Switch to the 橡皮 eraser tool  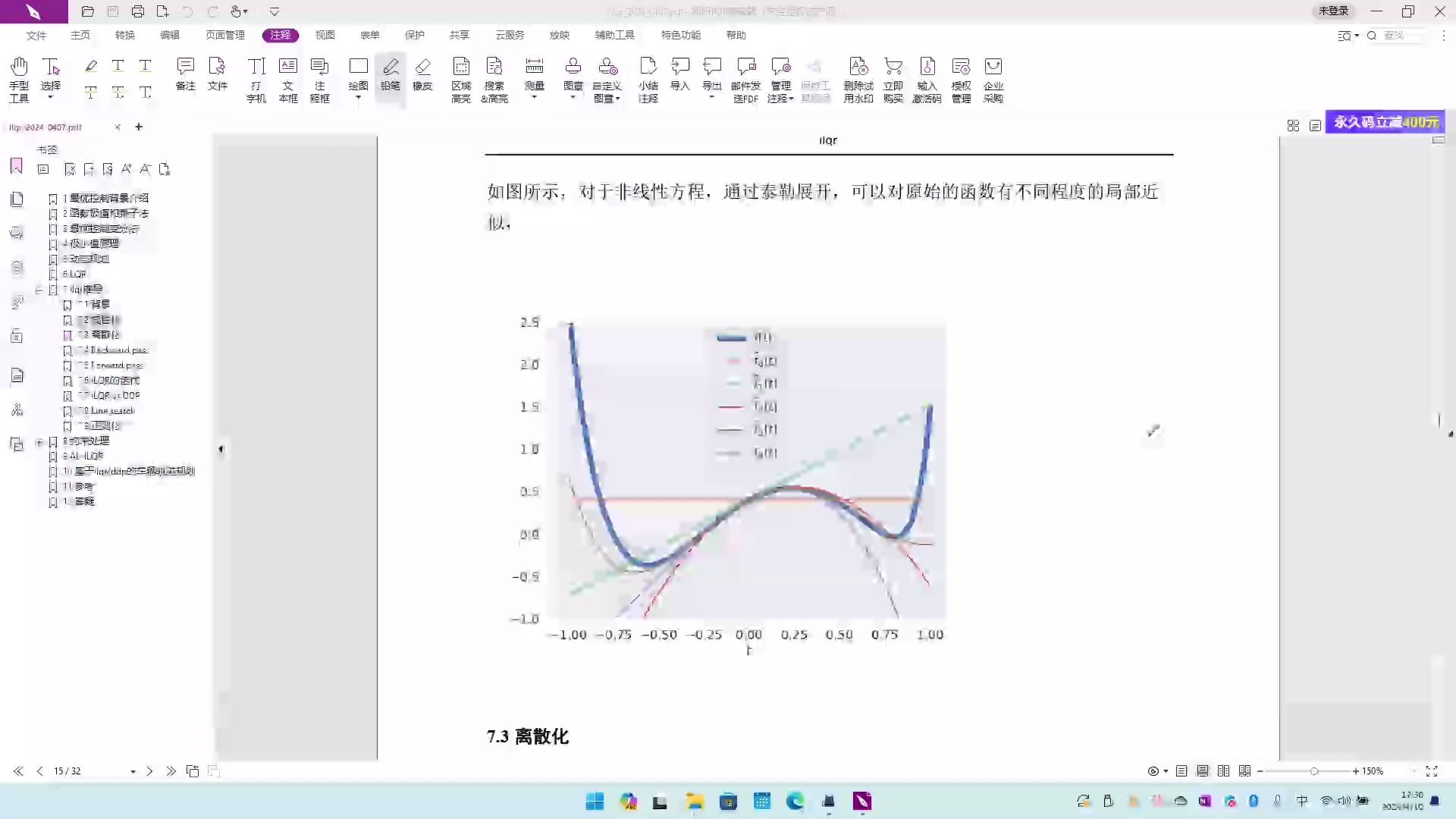click(x=422, y=78)
